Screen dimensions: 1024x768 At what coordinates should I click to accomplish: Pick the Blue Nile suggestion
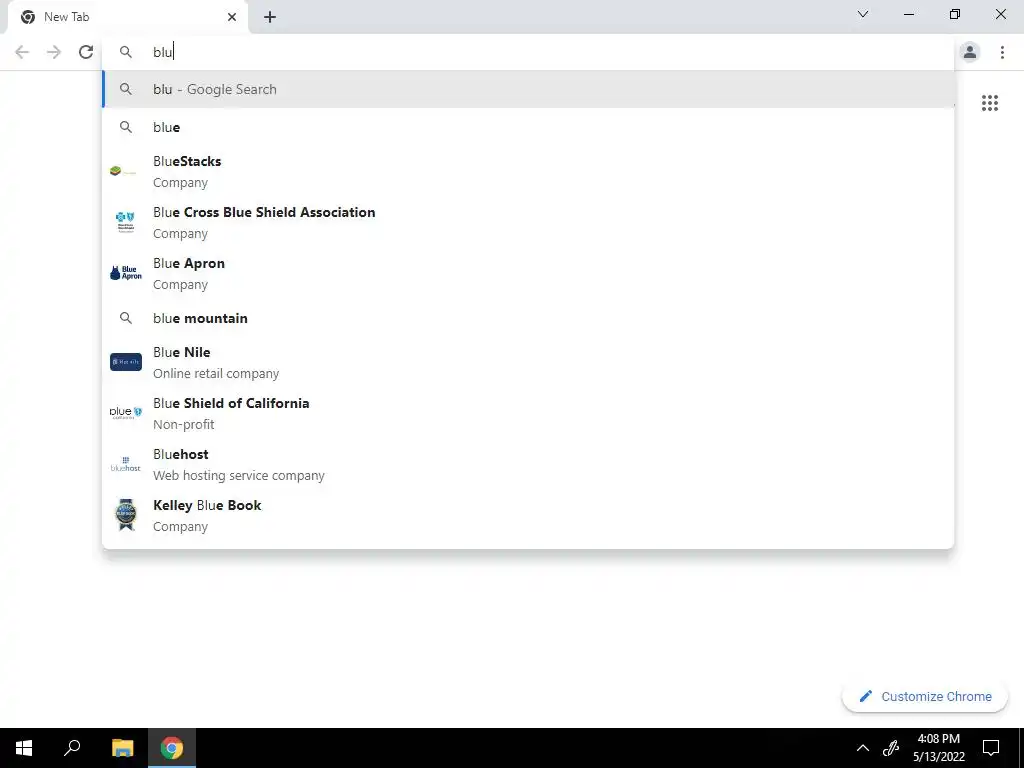528,362
